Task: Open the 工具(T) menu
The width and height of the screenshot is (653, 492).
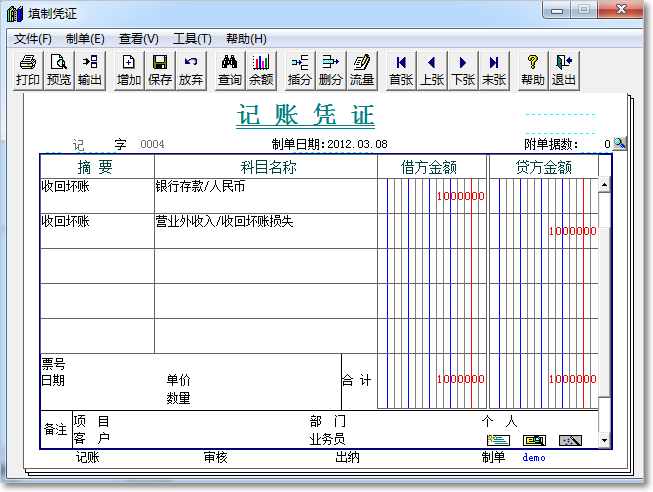Action: click(192, 39)
